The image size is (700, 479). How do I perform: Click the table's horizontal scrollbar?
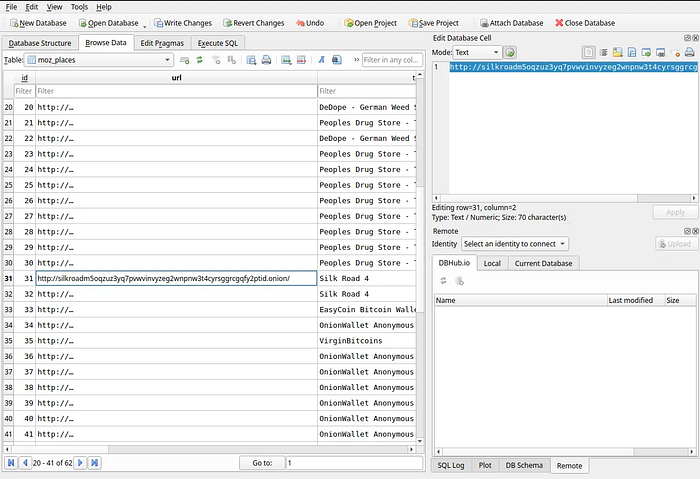click(209, 450)
